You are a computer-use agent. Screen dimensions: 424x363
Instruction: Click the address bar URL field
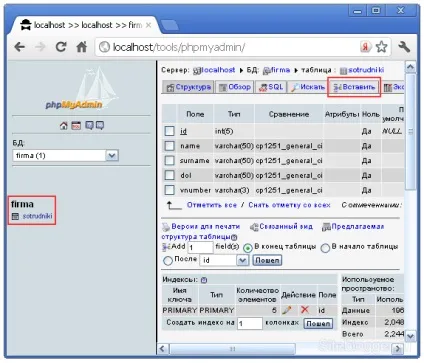point(227,47)
